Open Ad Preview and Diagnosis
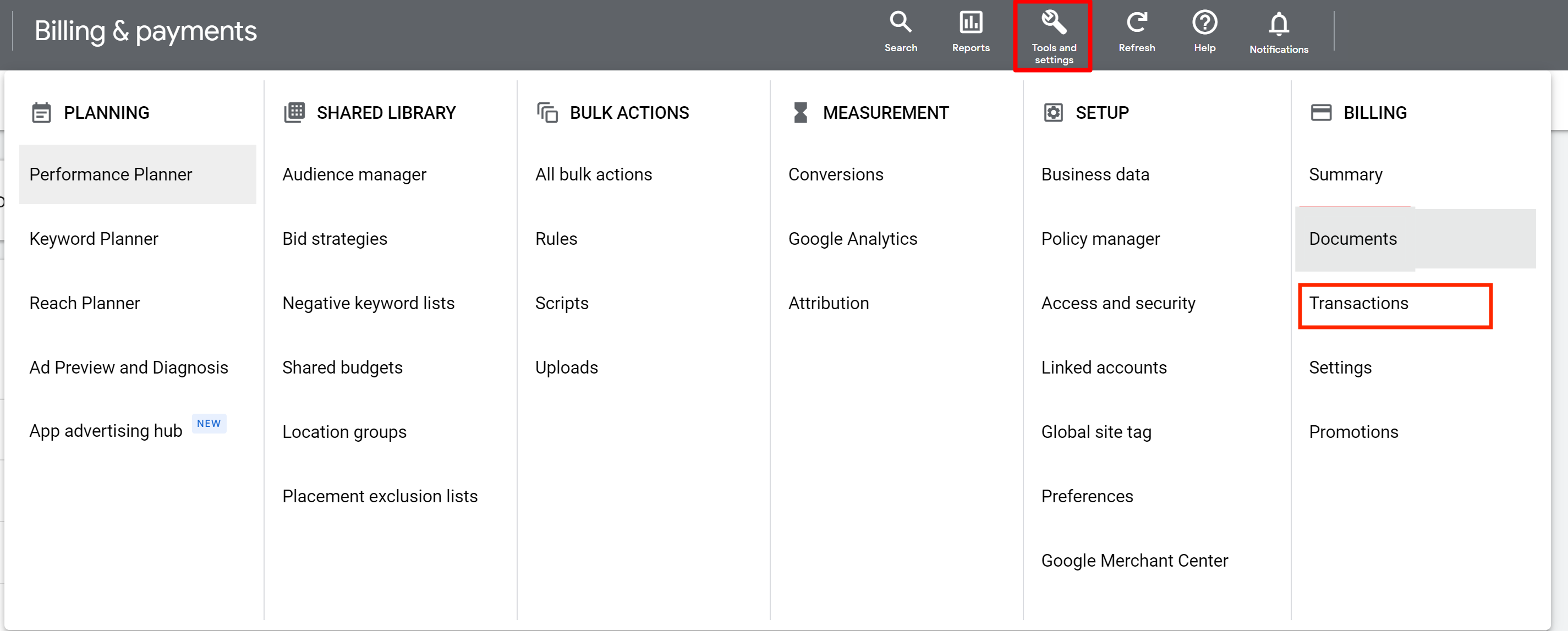This screenshot has height=631, width=1568. pos(128,367)
